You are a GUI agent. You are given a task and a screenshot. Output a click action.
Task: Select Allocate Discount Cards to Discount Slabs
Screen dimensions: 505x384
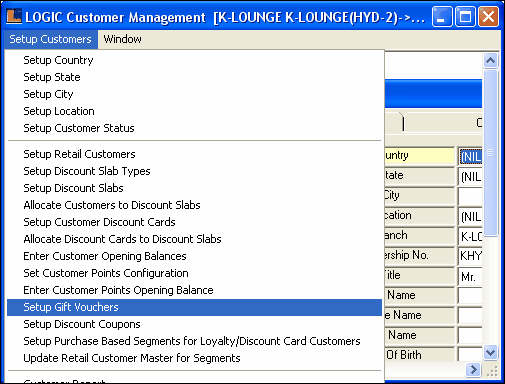[194, 239]
